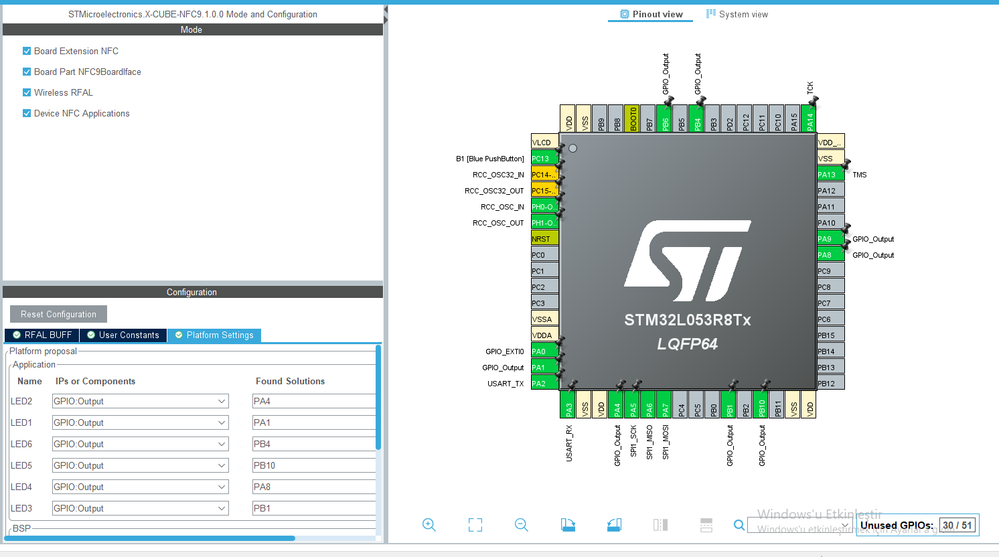Click the B1 [Blue PushButton] label
The height and width of the screenshot is (557, 999).
[x=490, y=159]
